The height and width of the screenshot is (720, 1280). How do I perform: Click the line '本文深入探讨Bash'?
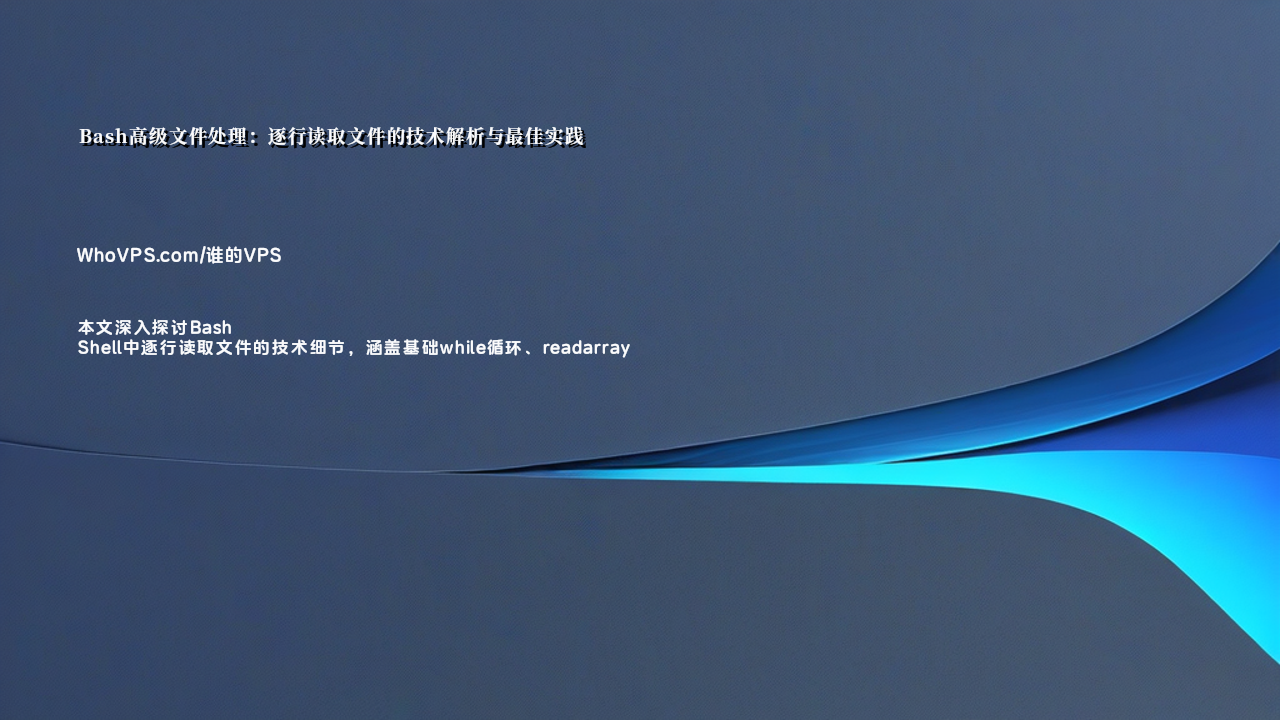154,327
